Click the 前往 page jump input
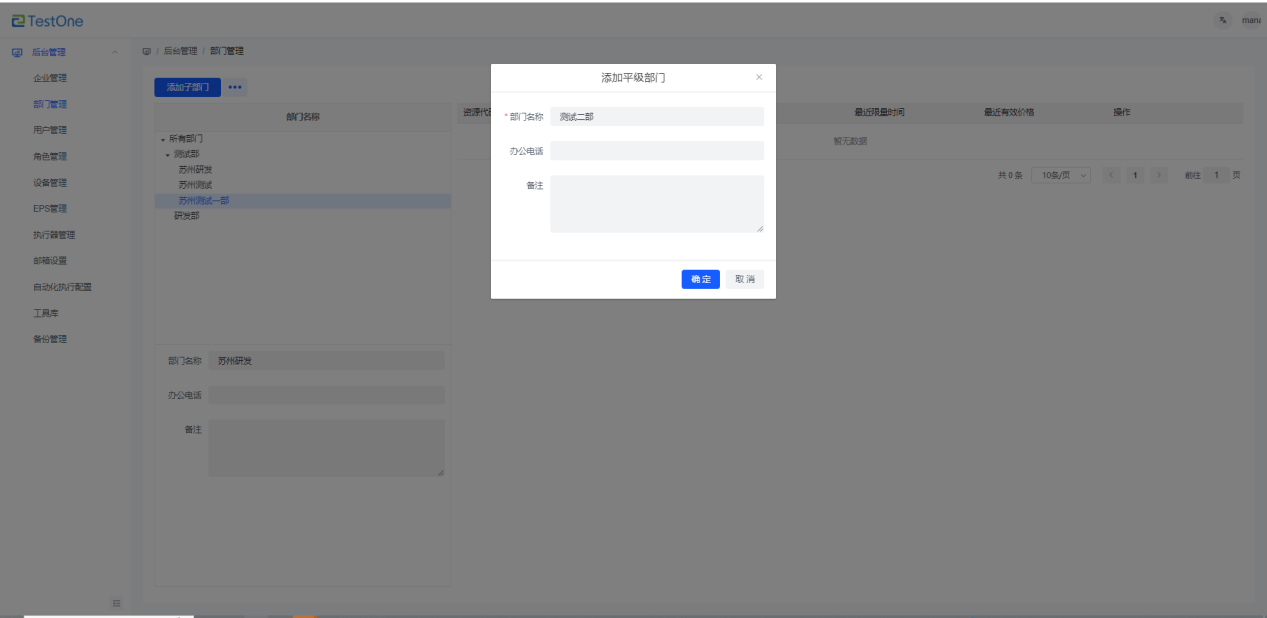Image resolution: width=1267 pixels, height=618 pixels. pyautogui.click(x=1216, y=175)
